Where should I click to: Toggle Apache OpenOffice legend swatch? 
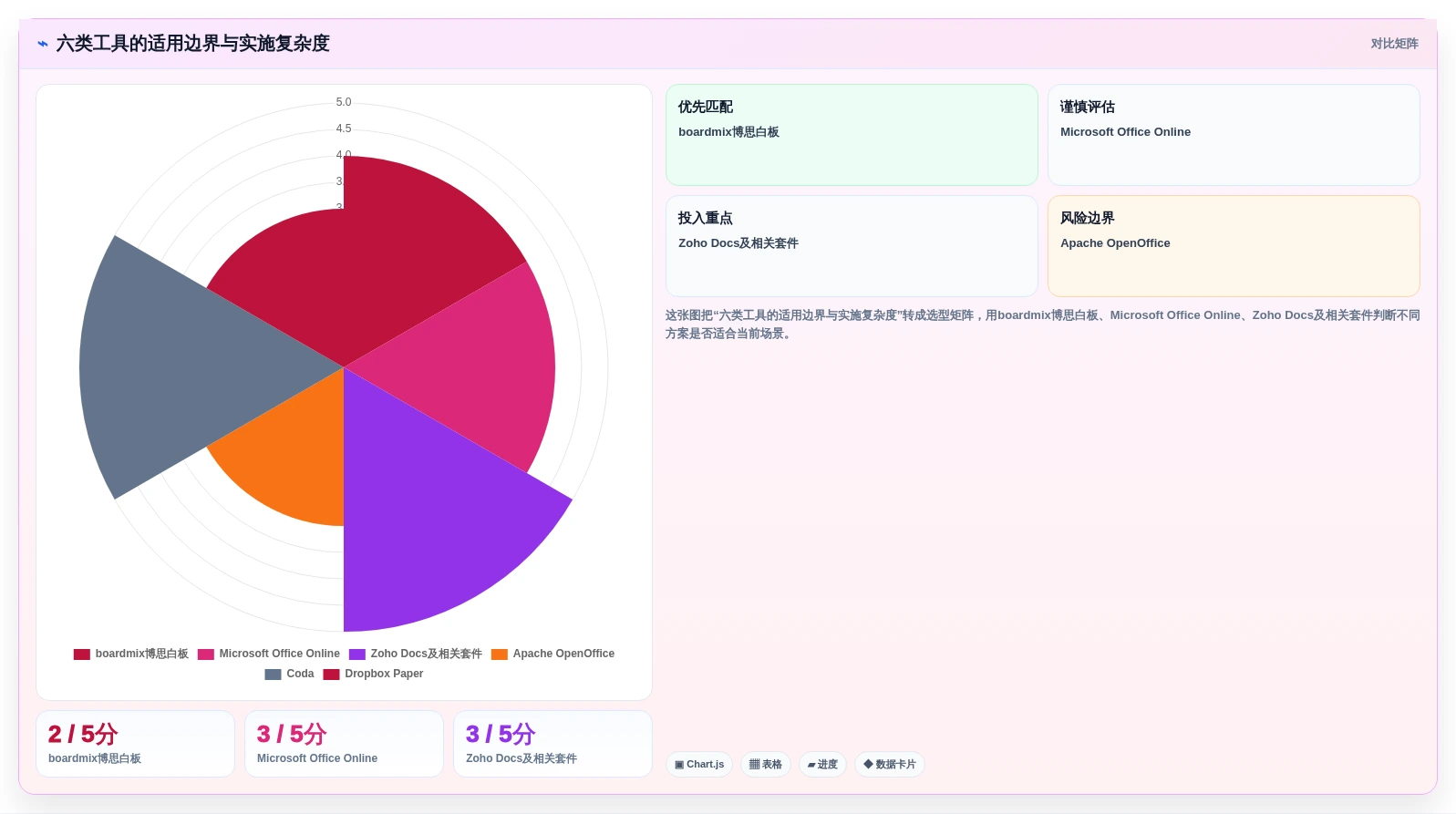point(500,654)
